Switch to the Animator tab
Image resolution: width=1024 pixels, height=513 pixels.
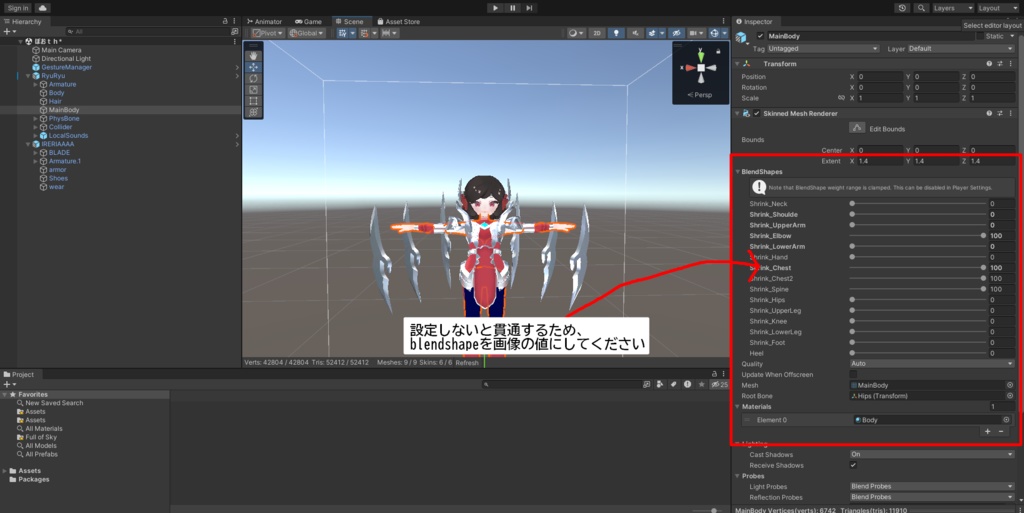264,22
